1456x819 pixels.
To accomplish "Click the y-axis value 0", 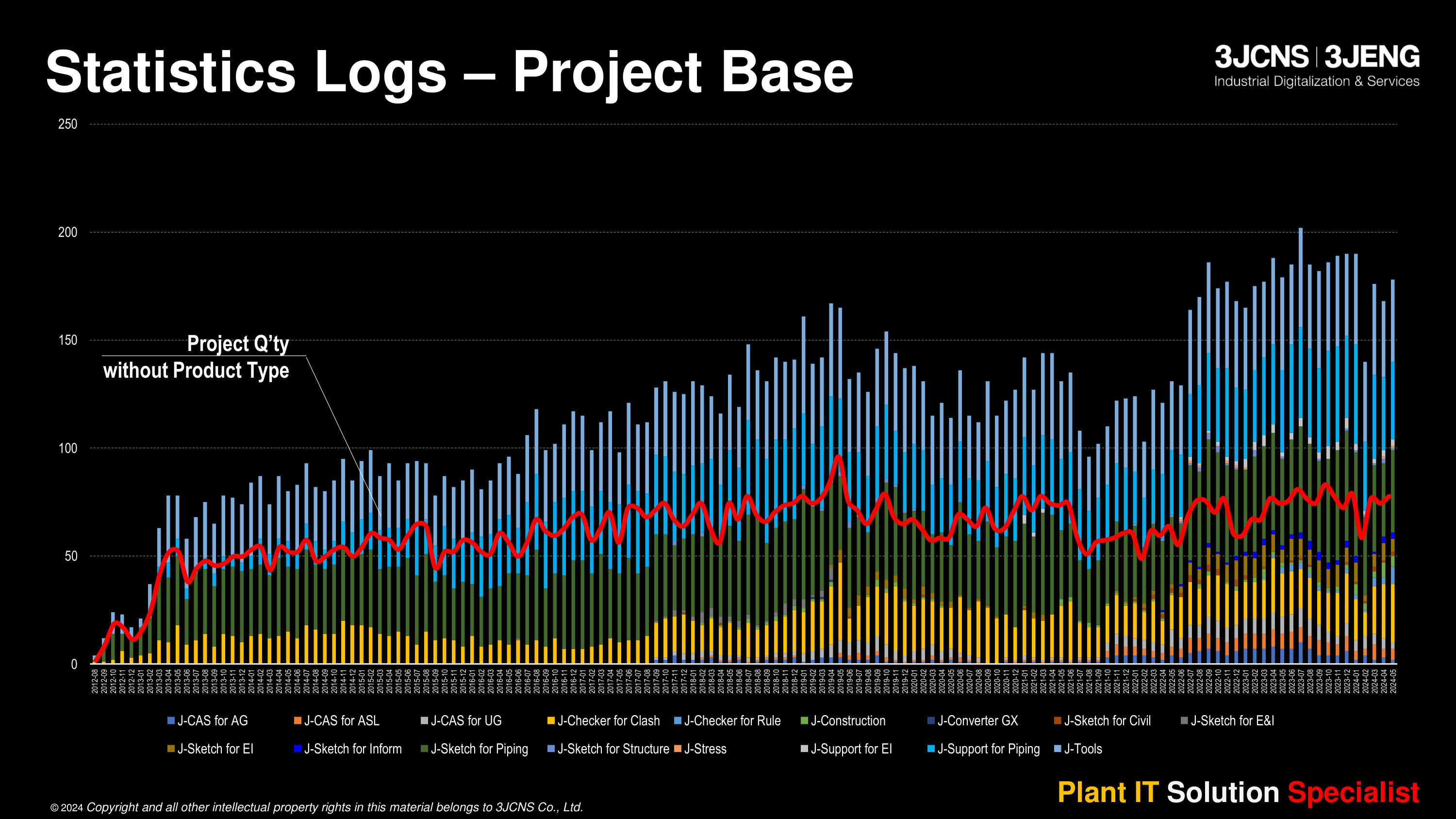I will [74, 665].
